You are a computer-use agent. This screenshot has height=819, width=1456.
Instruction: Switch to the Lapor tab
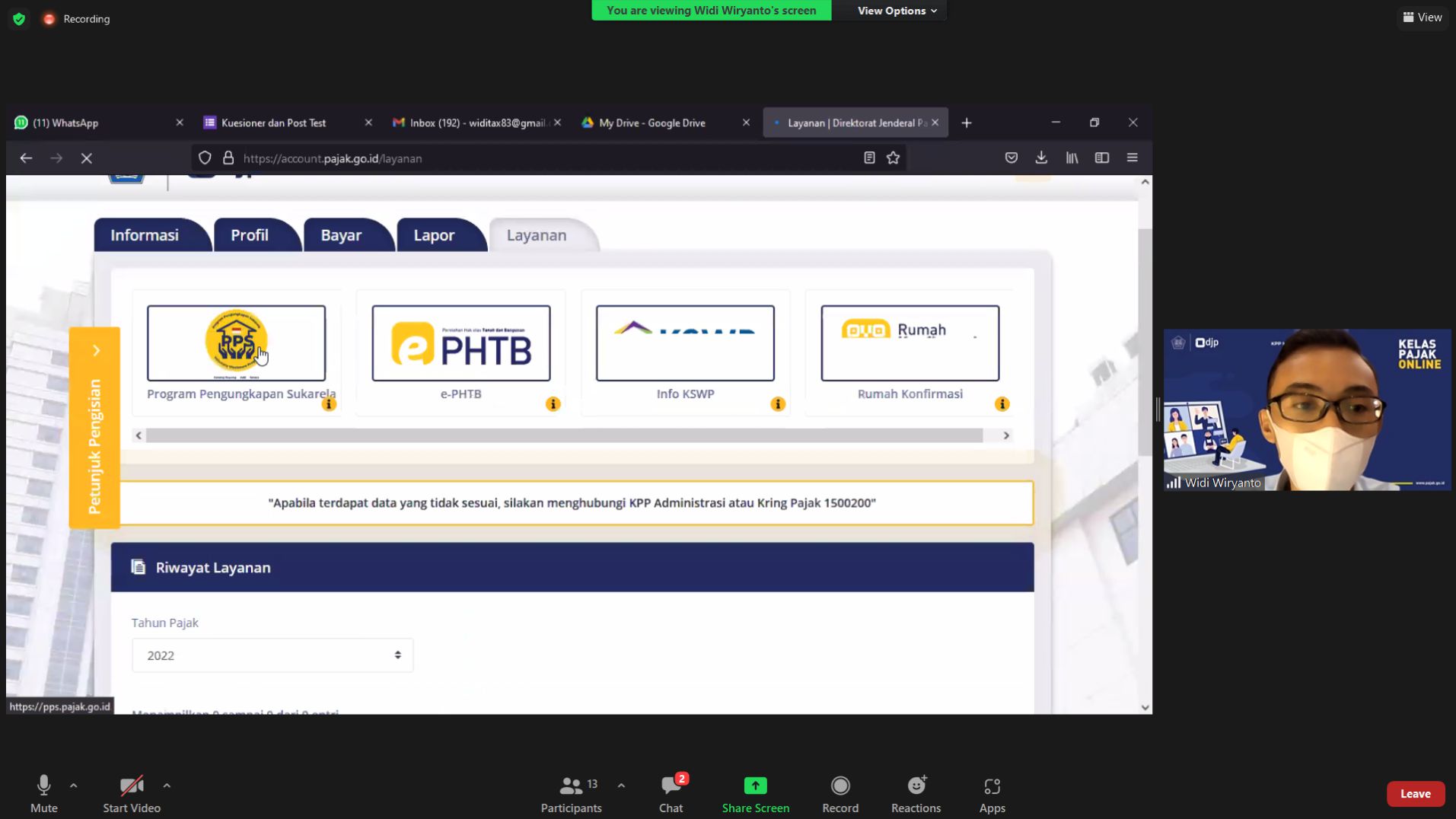pos(434,235)
